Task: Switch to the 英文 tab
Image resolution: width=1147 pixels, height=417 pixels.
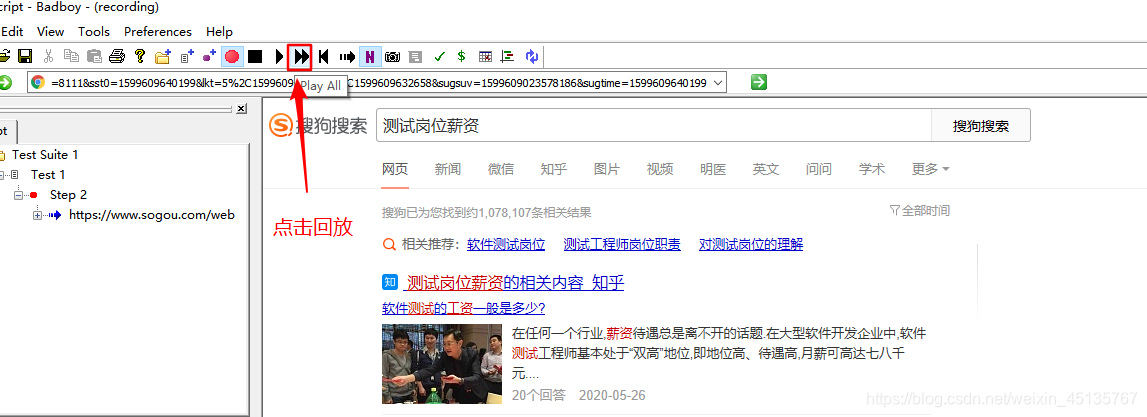Action: [x=766, y=169]
